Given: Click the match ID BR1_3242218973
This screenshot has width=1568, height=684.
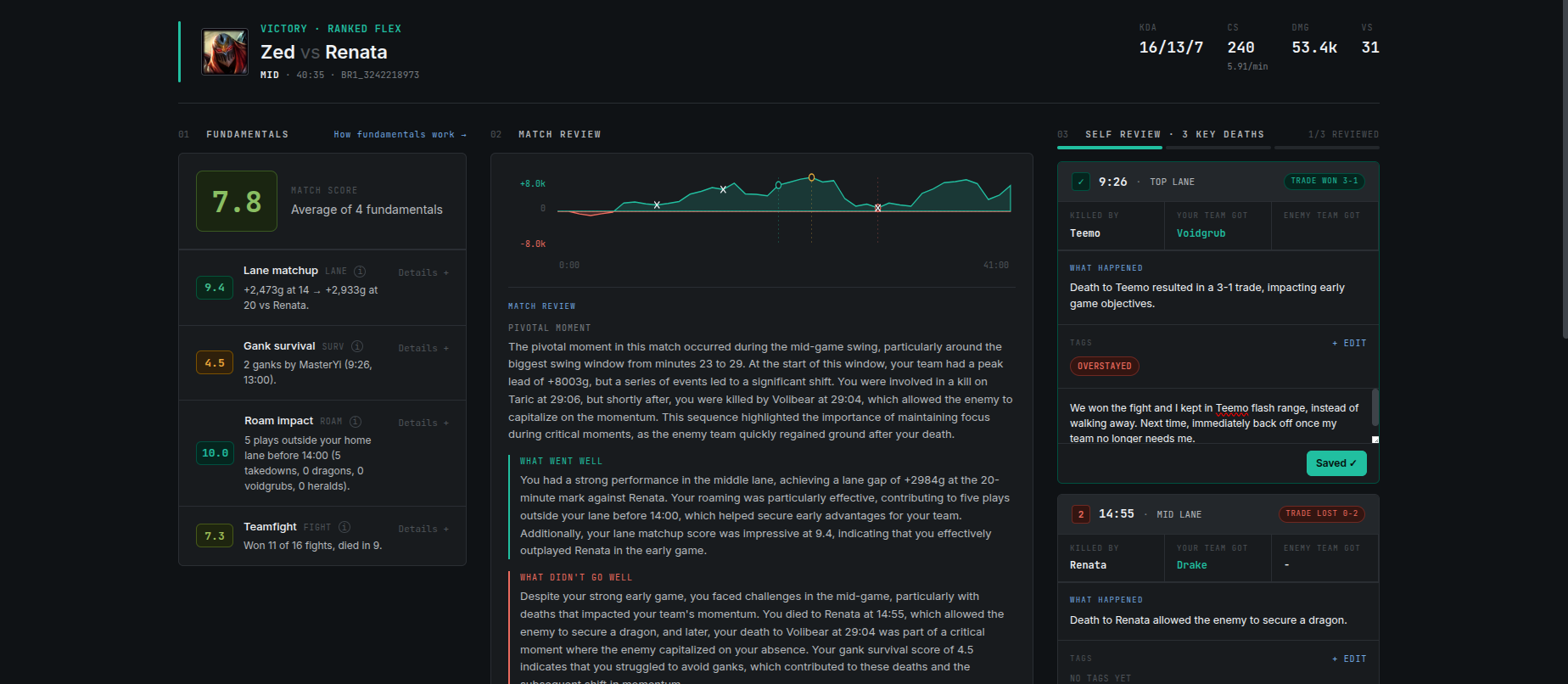Looking at the screenshot, I should point(380,75).
